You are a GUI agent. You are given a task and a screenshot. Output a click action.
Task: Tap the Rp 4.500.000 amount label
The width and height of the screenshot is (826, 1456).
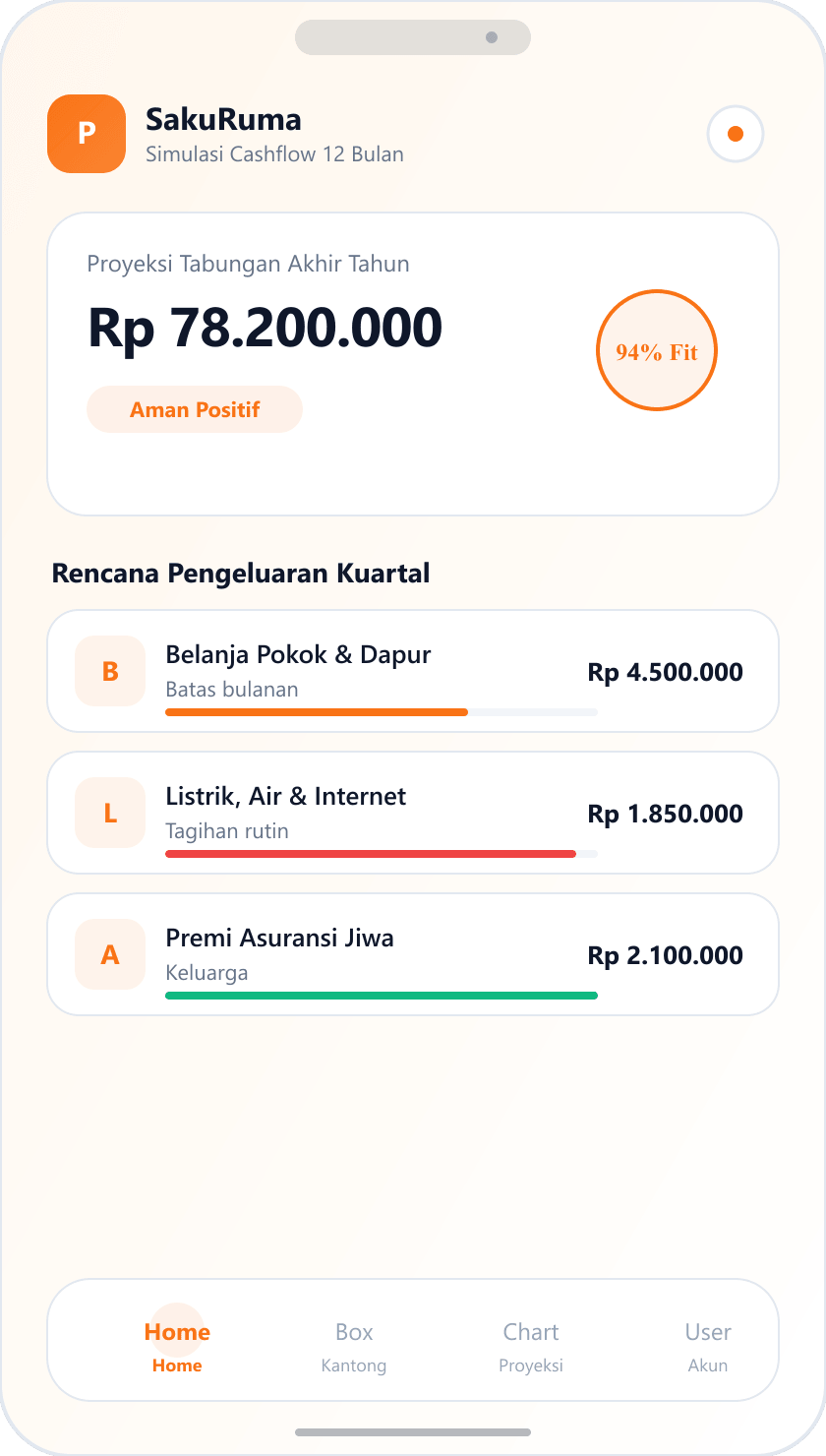pyautogui.click(x=666, y=673)
